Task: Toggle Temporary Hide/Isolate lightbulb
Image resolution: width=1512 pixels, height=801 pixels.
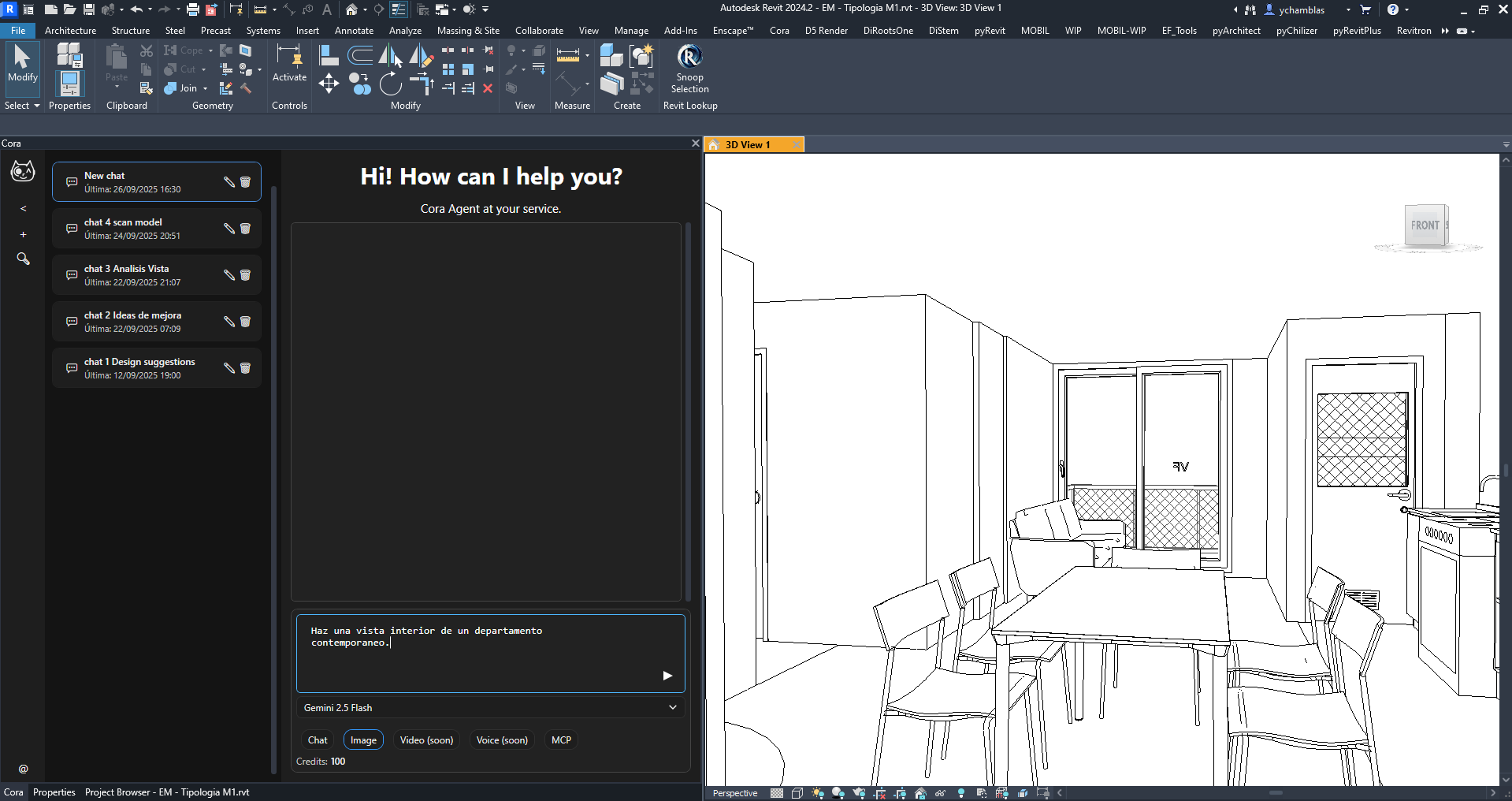Action: click(x=961, y=793)
